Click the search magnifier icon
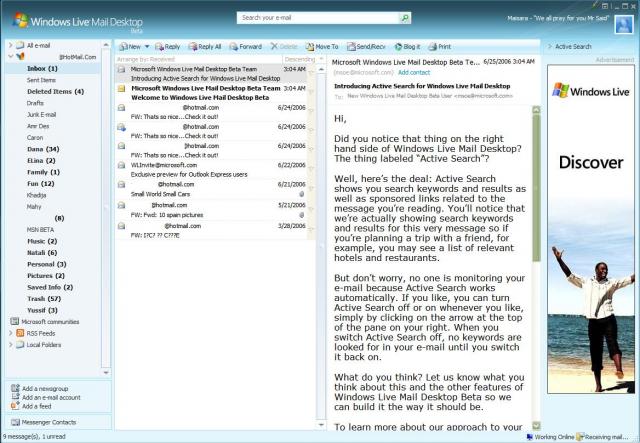Screen dimensions: 640x443 coord(405,18)
